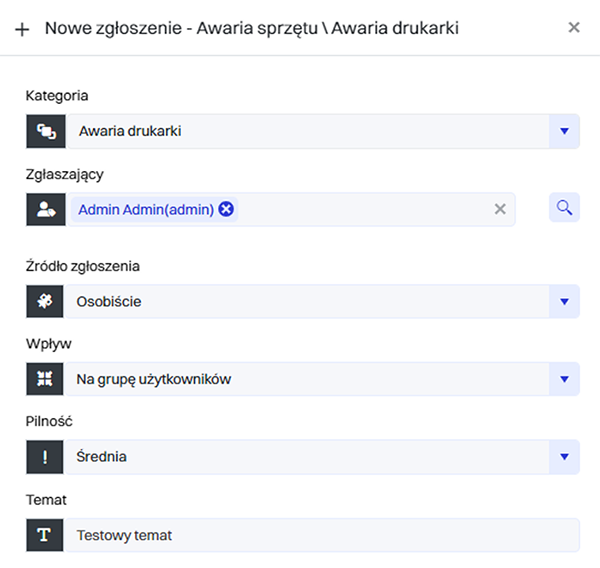Click the Wpływ field icon
The width and height of the screenshot is (600, 568).
(45, 379)
